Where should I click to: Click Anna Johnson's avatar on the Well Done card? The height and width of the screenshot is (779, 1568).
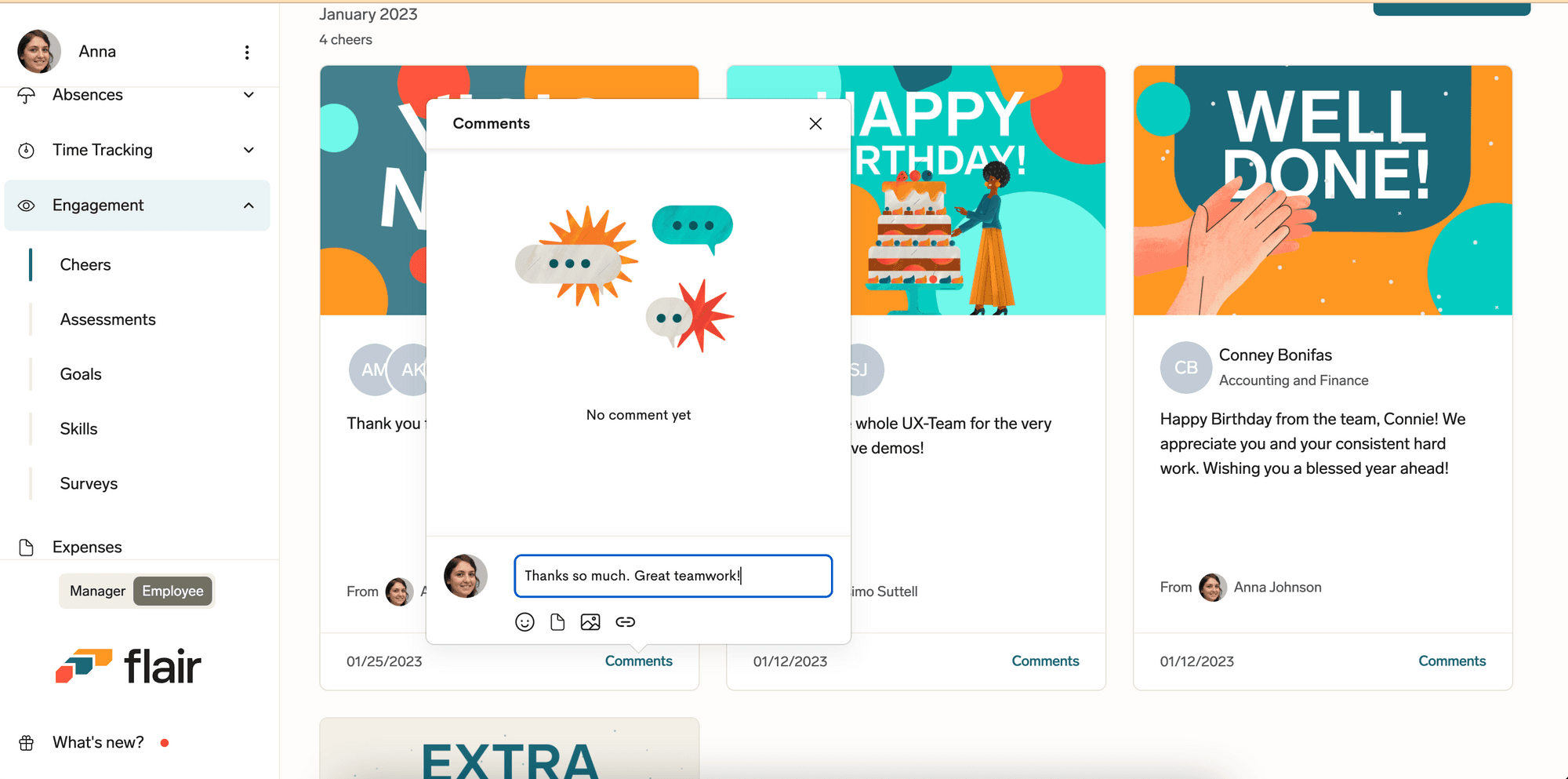pos(1213,588)
